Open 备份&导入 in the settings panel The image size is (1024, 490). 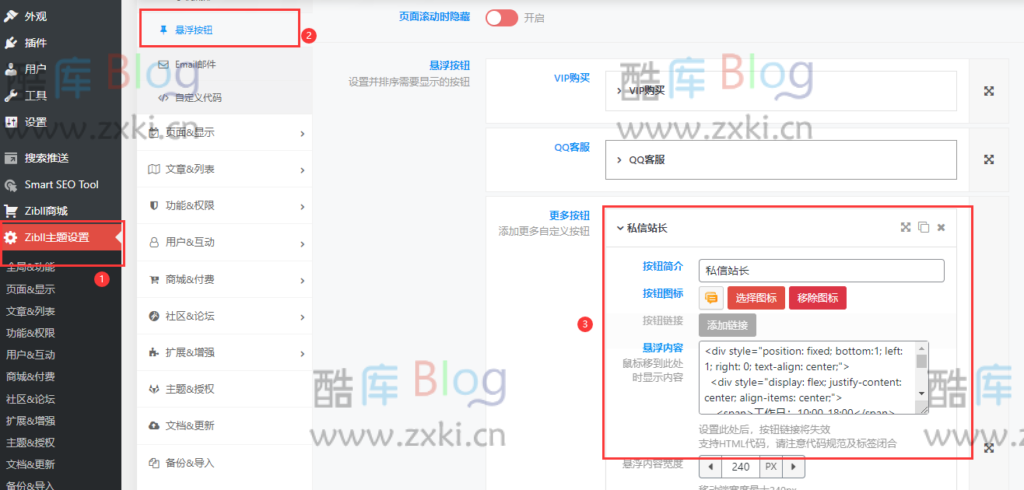[225, 463]
